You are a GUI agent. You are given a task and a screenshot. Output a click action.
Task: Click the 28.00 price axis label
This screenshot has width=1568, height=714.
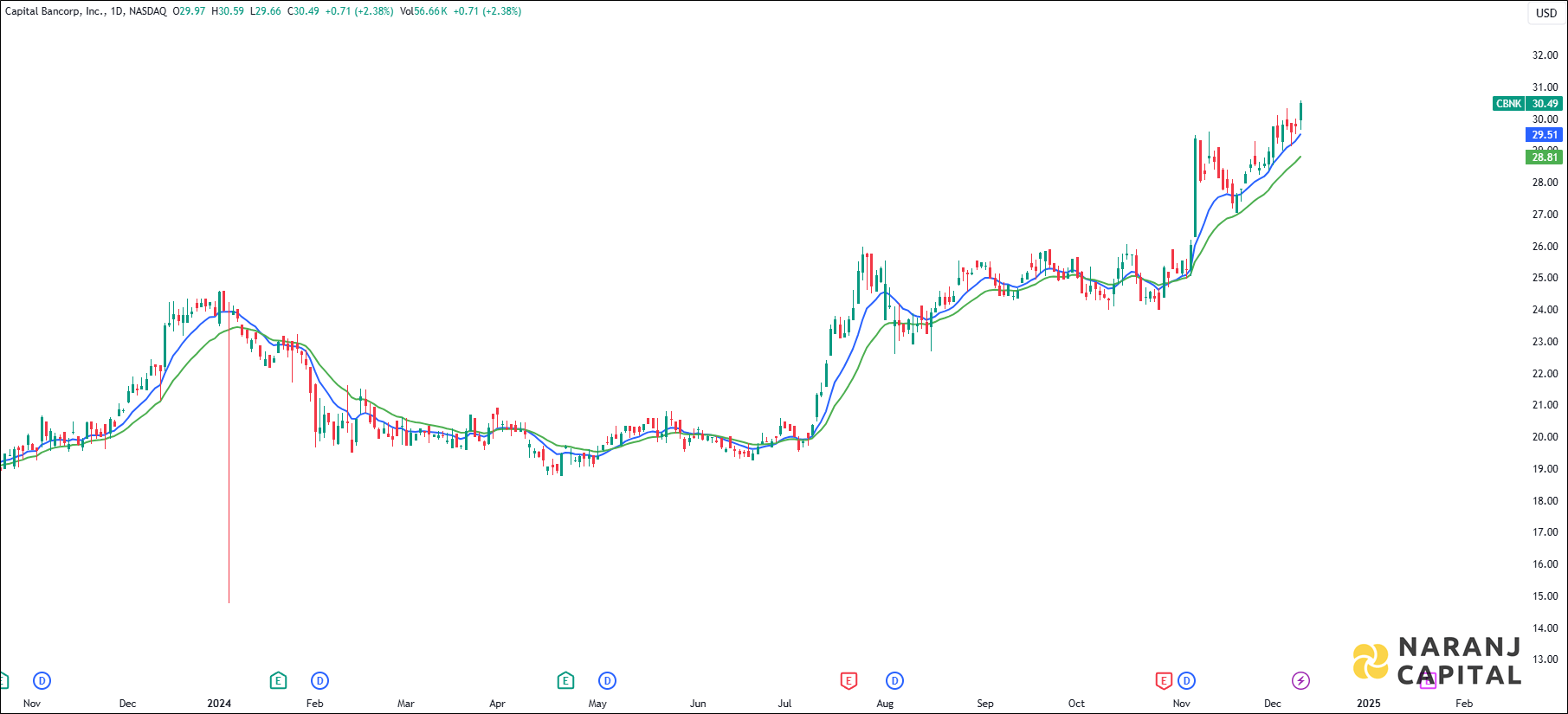pos(1545,183)
